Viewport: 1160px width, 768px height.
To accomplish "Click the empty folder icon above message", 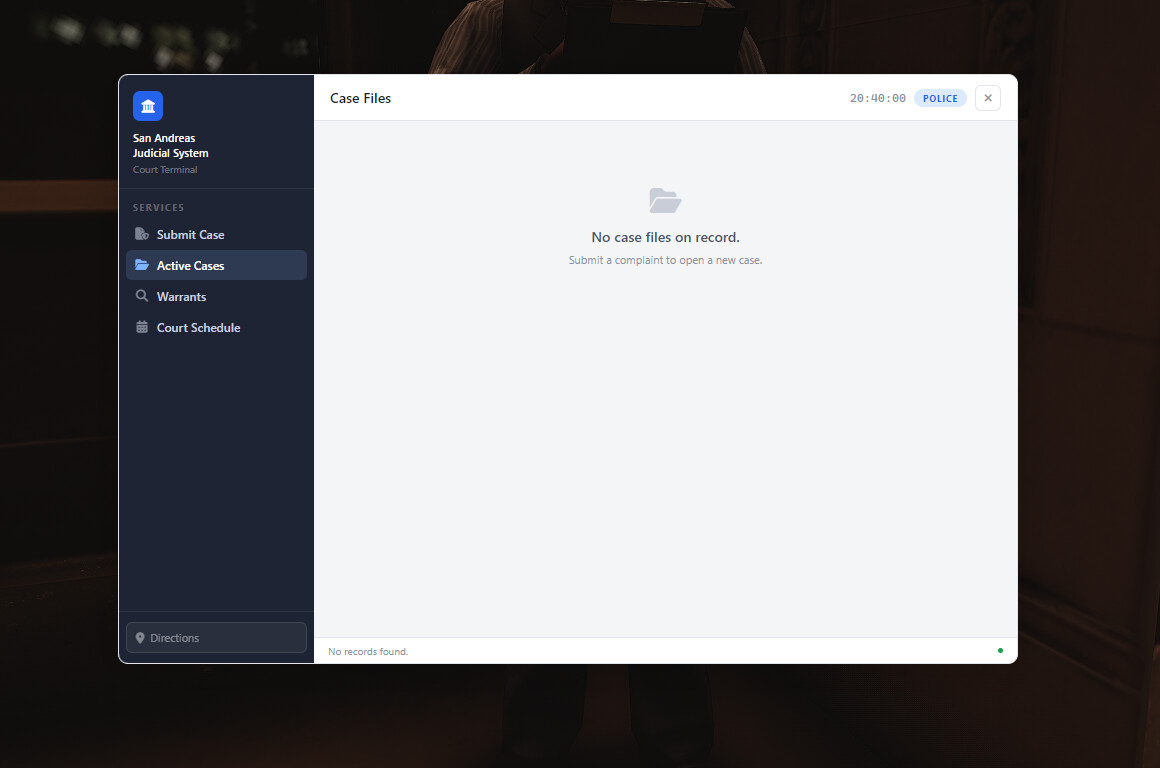I will [x=665, y=201].
